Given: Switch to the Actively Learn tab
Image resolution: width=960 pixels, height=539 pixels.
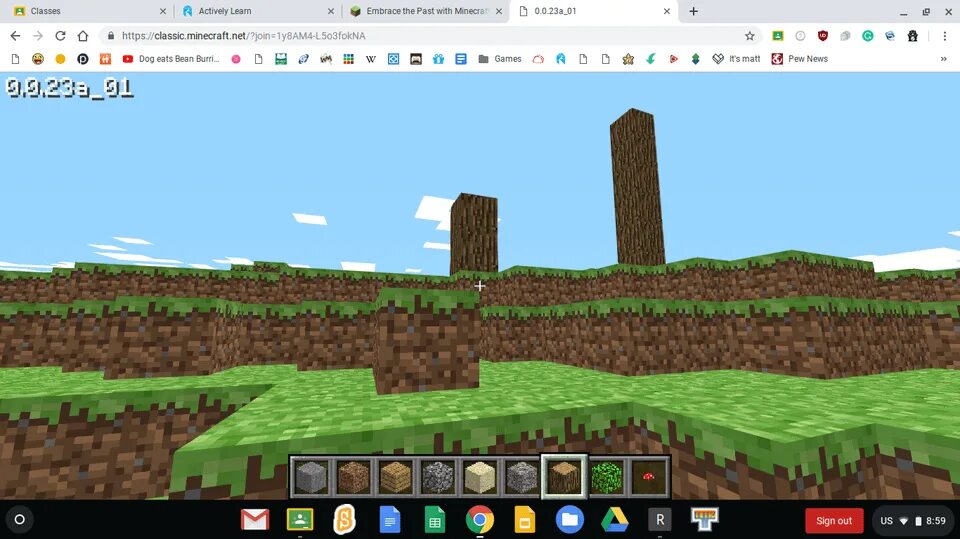Looking at the screenshot, I should (x=257, y=11).
